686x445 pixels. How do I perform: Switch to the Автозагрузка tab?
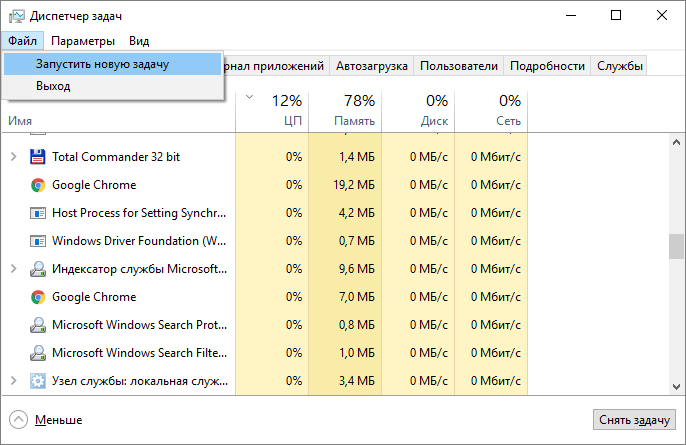tap(372, 66)
